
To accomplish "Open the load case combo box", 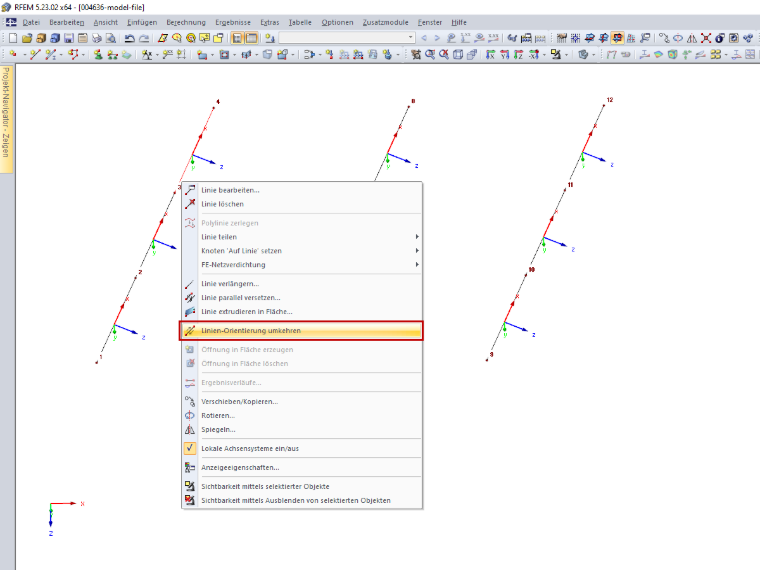I will 347,38.
